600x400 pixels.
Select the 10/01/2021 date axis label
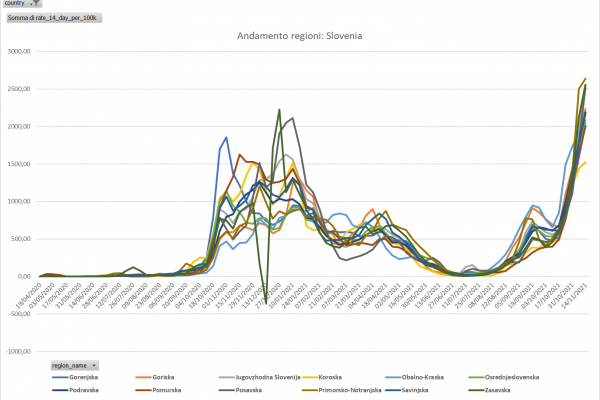pos(281,295)
